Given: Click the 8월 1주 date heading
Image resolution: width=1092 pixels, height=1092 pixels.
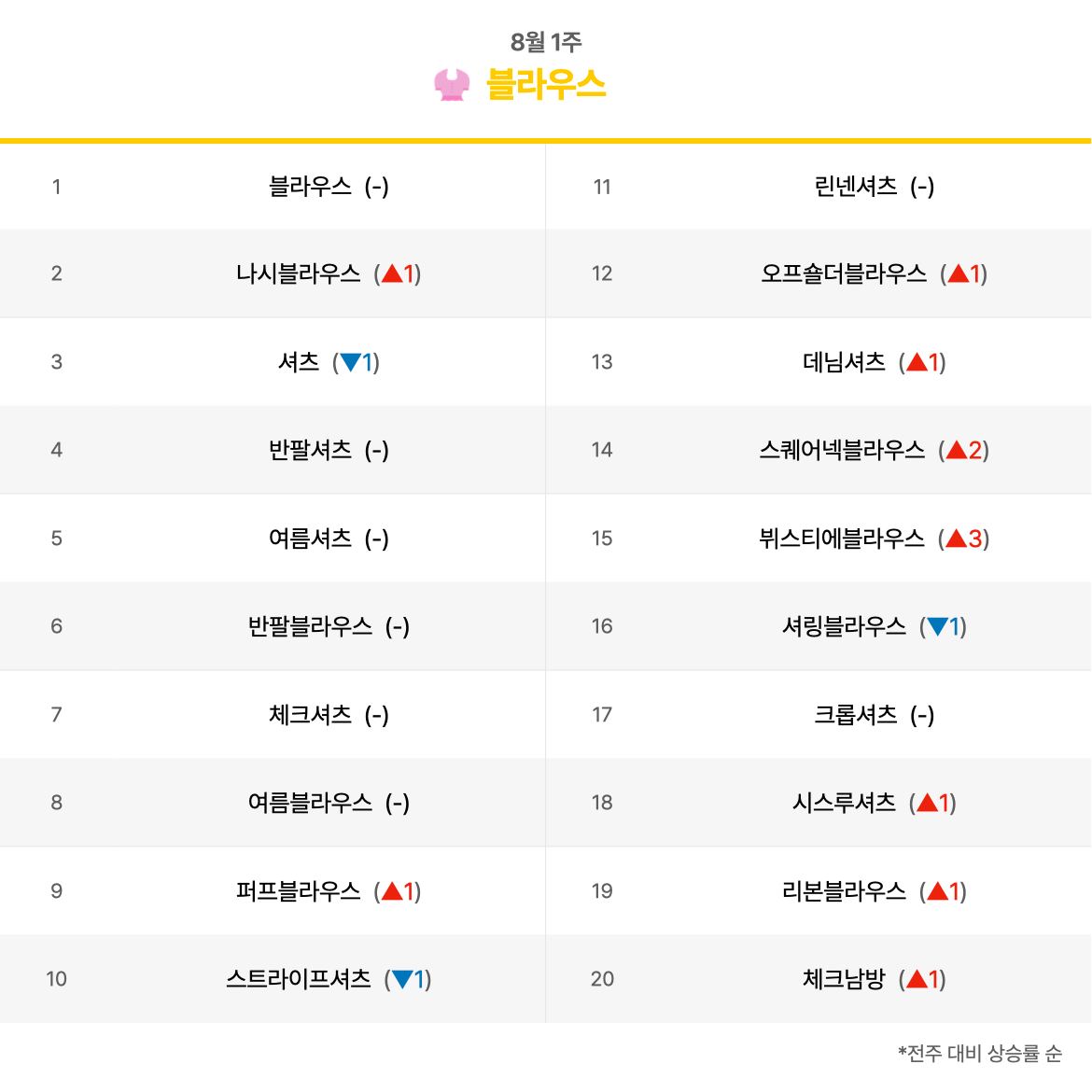Looking at the screenshot, I should coord(546,42).
